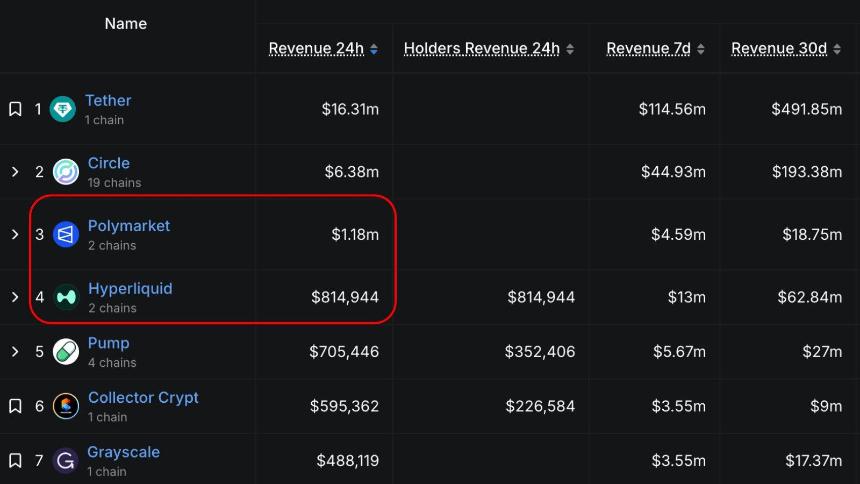This screenshot has height=484, width=860.
Task: Select Hyperliquid's $62.84m 30d revenue
Action: (810, 297)
